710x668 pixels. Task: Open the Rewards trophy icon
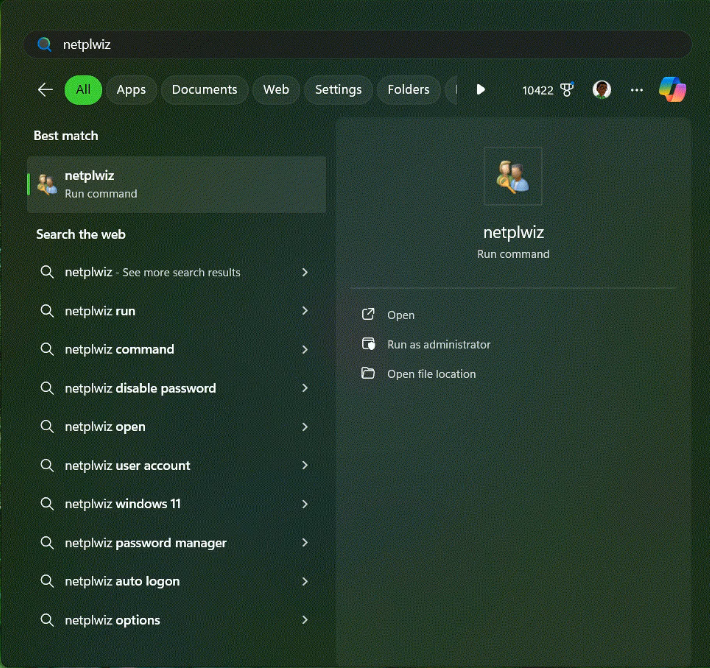[x=567, y=89]
